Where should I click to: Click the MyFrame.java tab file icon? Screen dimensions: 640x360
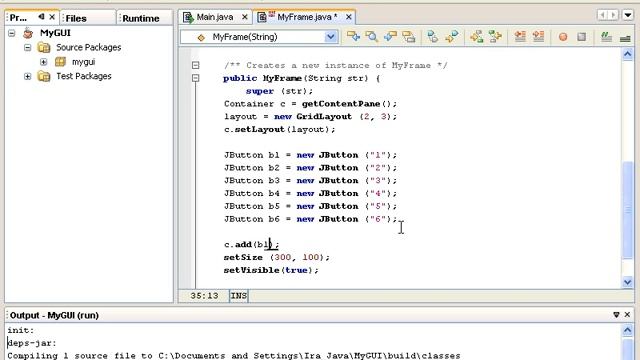click(x=262, y=17)
